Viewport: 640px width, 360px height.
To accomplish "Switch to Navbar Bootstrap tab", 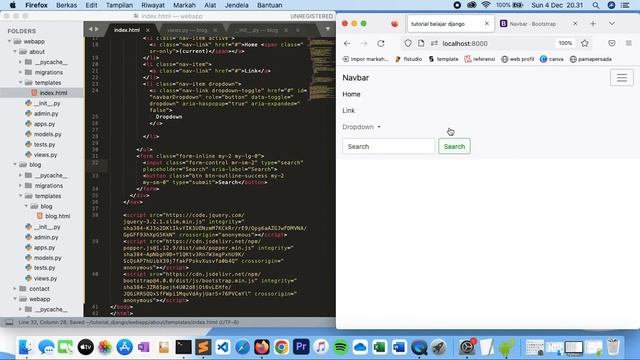I will point(533,24).
